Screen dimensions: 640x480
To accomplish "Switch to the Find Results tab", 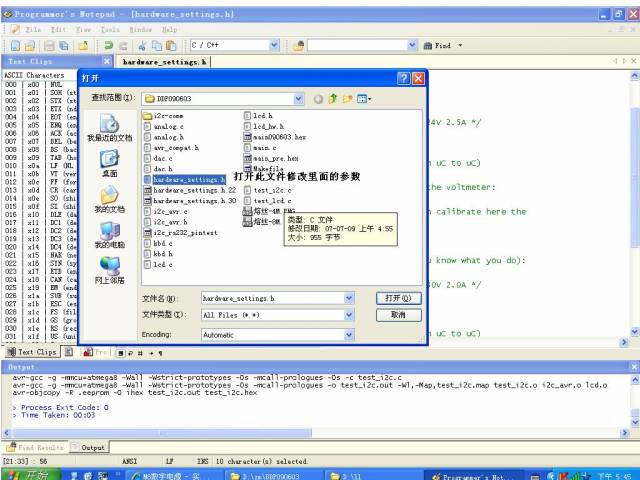I will pos(39,447).
